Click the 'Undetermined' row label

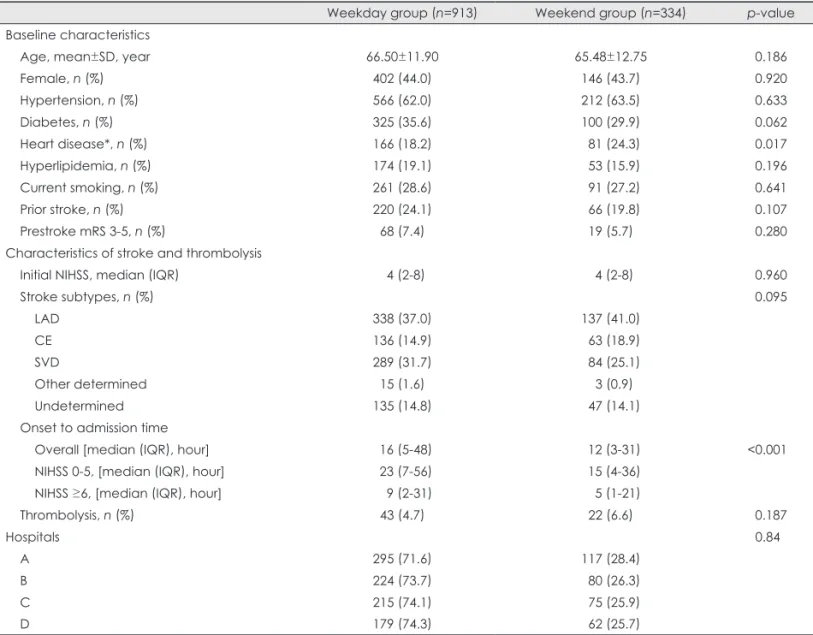[79, 406]
